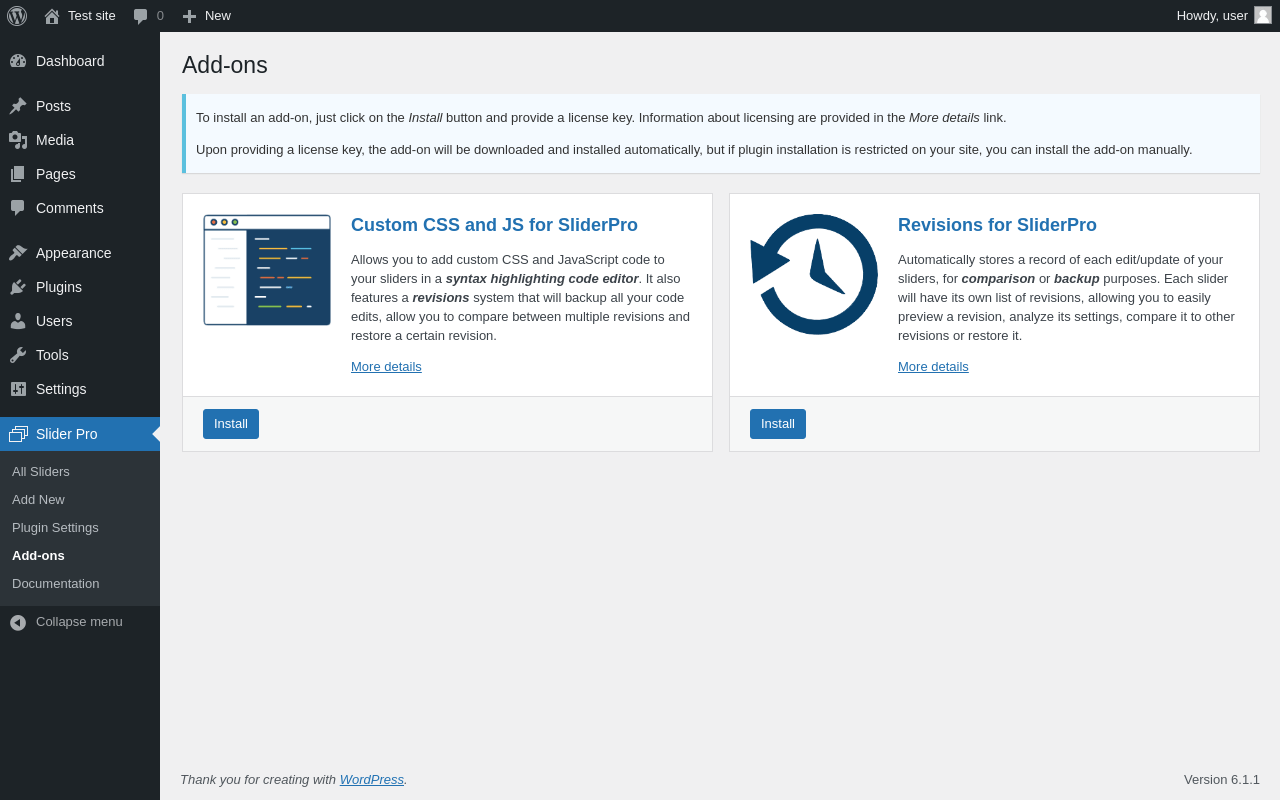Image resolution: width=1280 pixels, height=800 pixels.
Task: Open the Users menu item
Action: pyautogui.click(x=80, y=321)
